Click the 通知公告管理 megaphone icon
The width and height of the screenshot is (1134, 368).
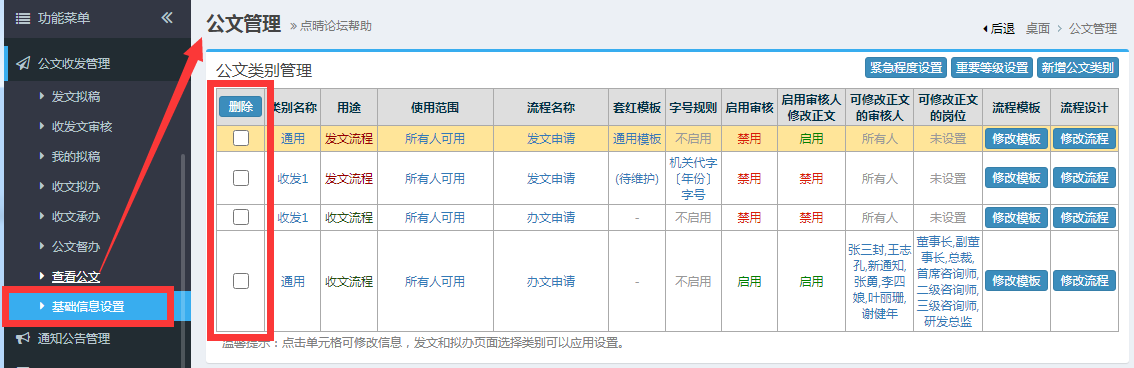[x=22, y=338]
